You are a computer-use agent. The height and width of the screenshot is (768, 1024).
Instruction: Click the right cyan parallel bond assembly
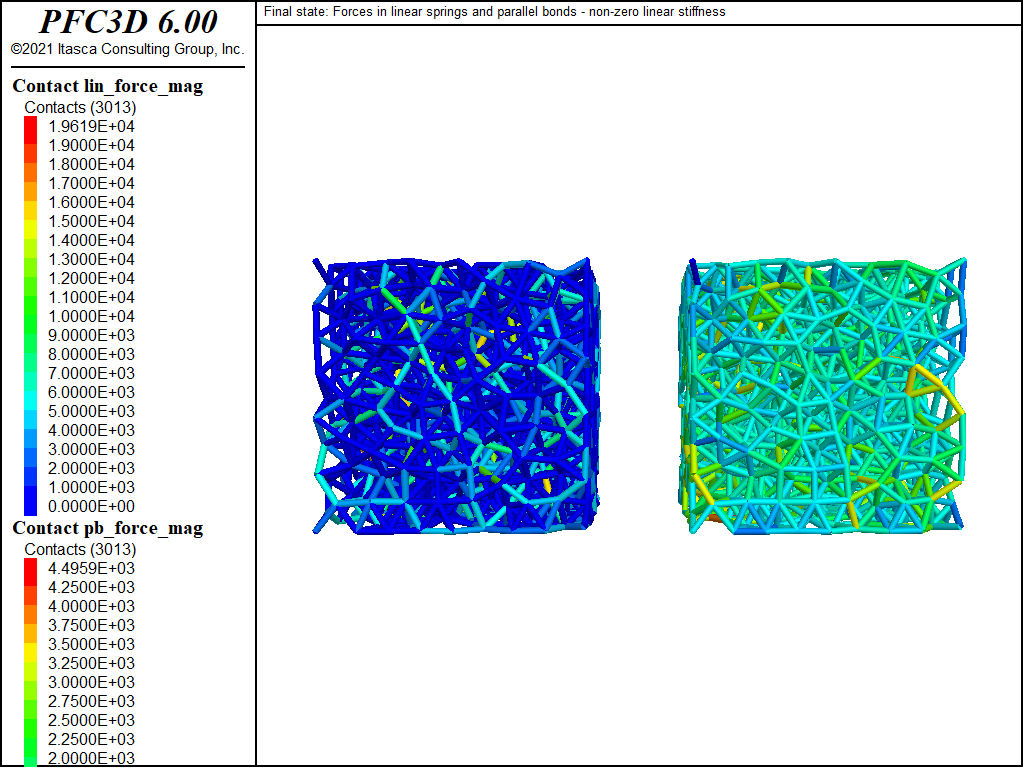tap(825, 396)
